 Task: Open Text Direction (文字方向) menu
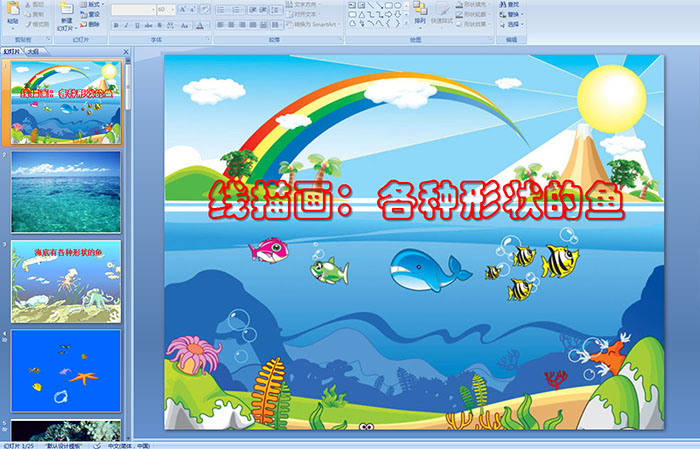click(x=304, y=4)
